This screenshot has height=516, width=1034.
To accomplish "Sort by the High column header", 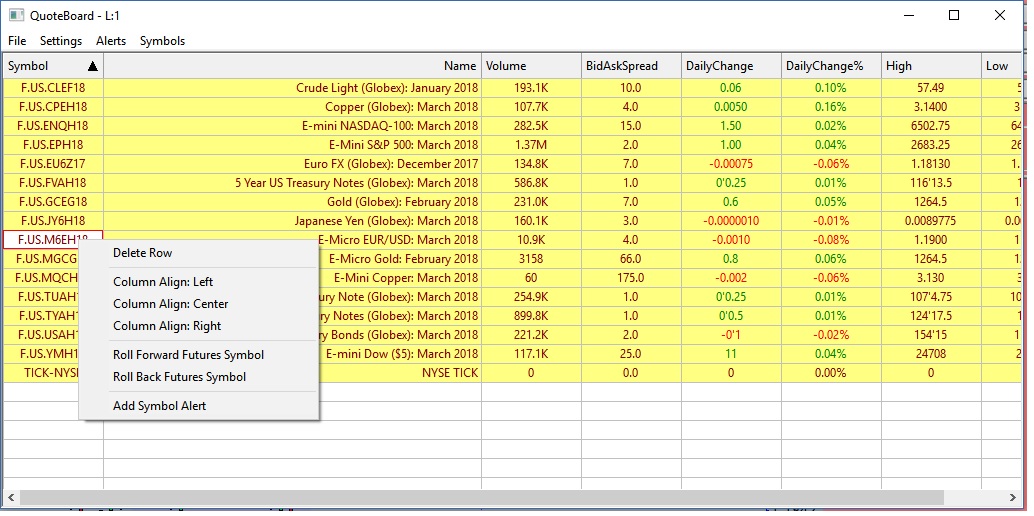I will pyautogui.click(x=931, y=66).
